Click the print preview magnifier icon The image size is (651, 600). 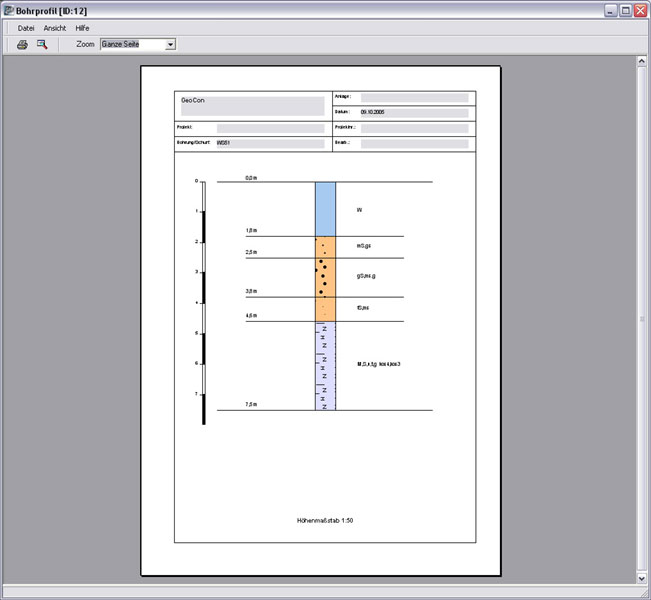tap(42, 44)
